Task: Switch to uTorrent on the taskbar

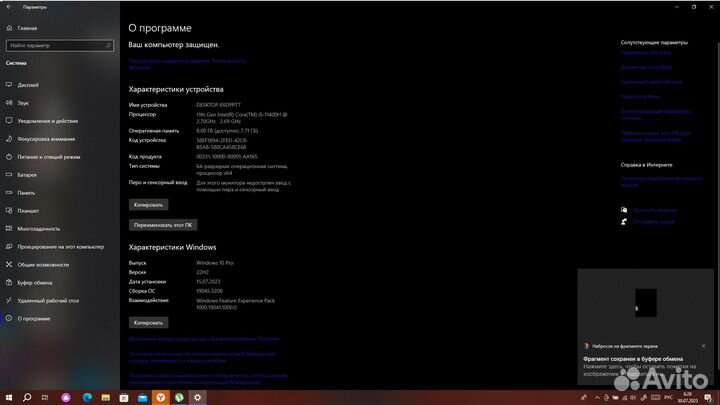Action: click(x=179, y=398)
